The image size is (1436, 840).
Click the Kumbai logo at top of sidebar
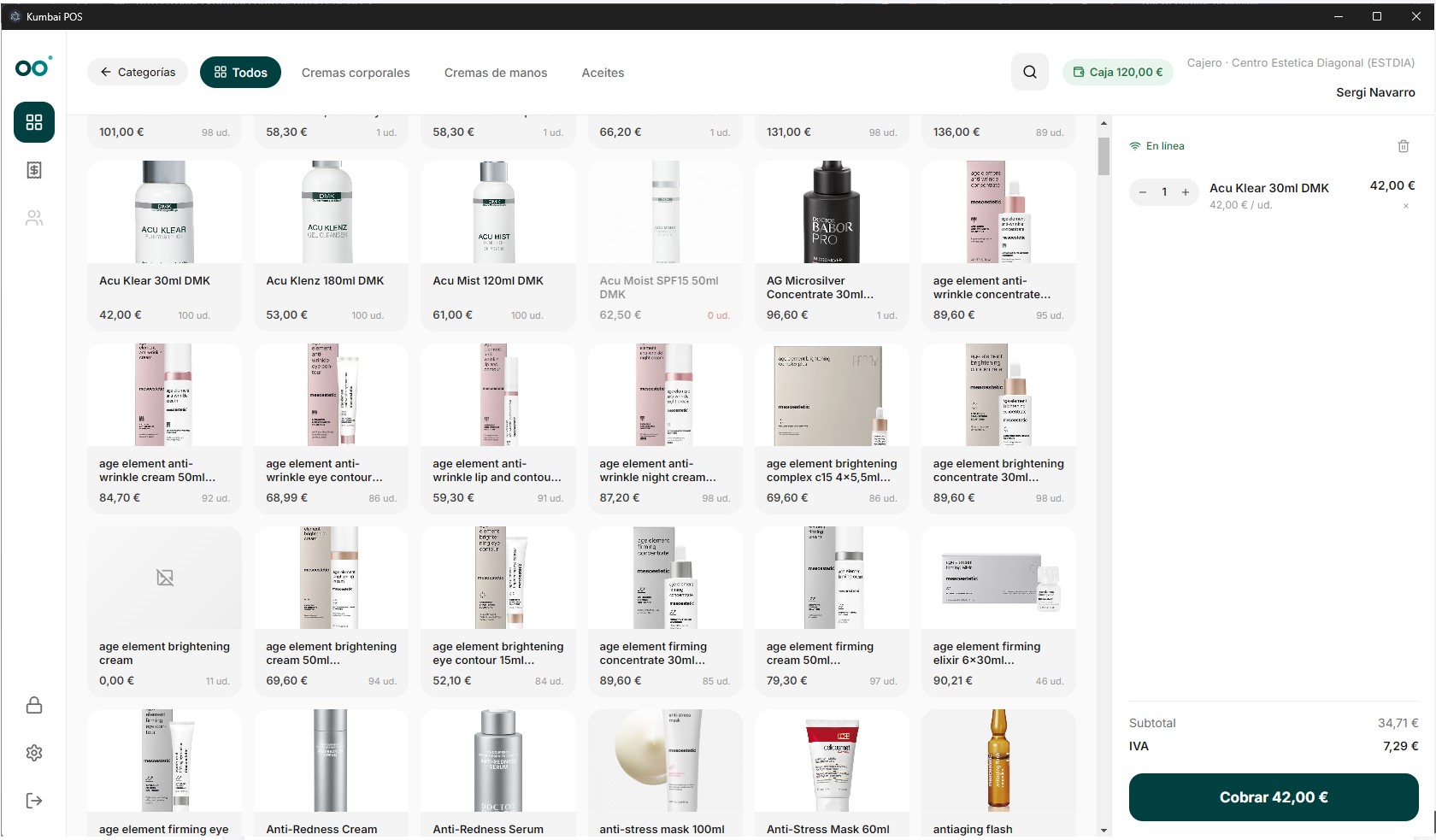(x=34, y=67)
